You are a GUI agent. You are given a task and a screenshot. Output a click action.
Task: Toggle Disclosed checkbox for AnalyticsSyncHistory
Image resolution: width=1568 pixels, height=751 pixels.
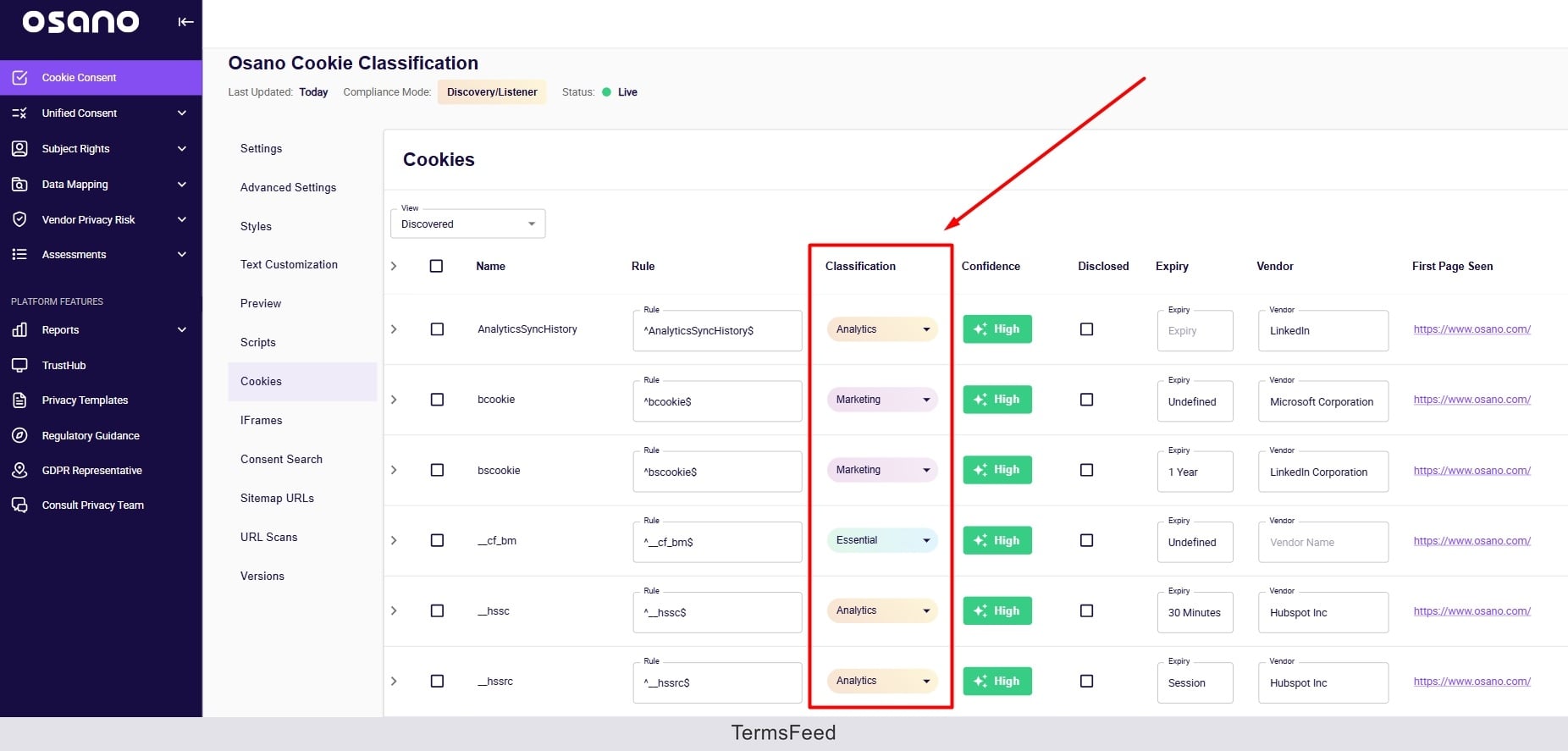point(1086,329)
